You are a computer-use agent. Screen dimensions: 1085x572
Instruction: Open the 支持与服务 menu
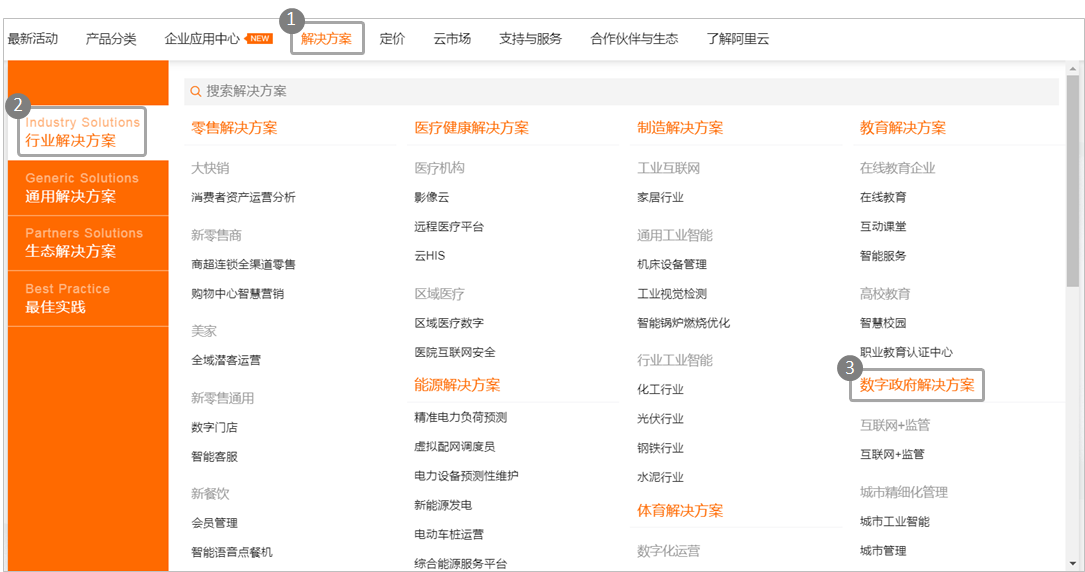pos(531,39)
